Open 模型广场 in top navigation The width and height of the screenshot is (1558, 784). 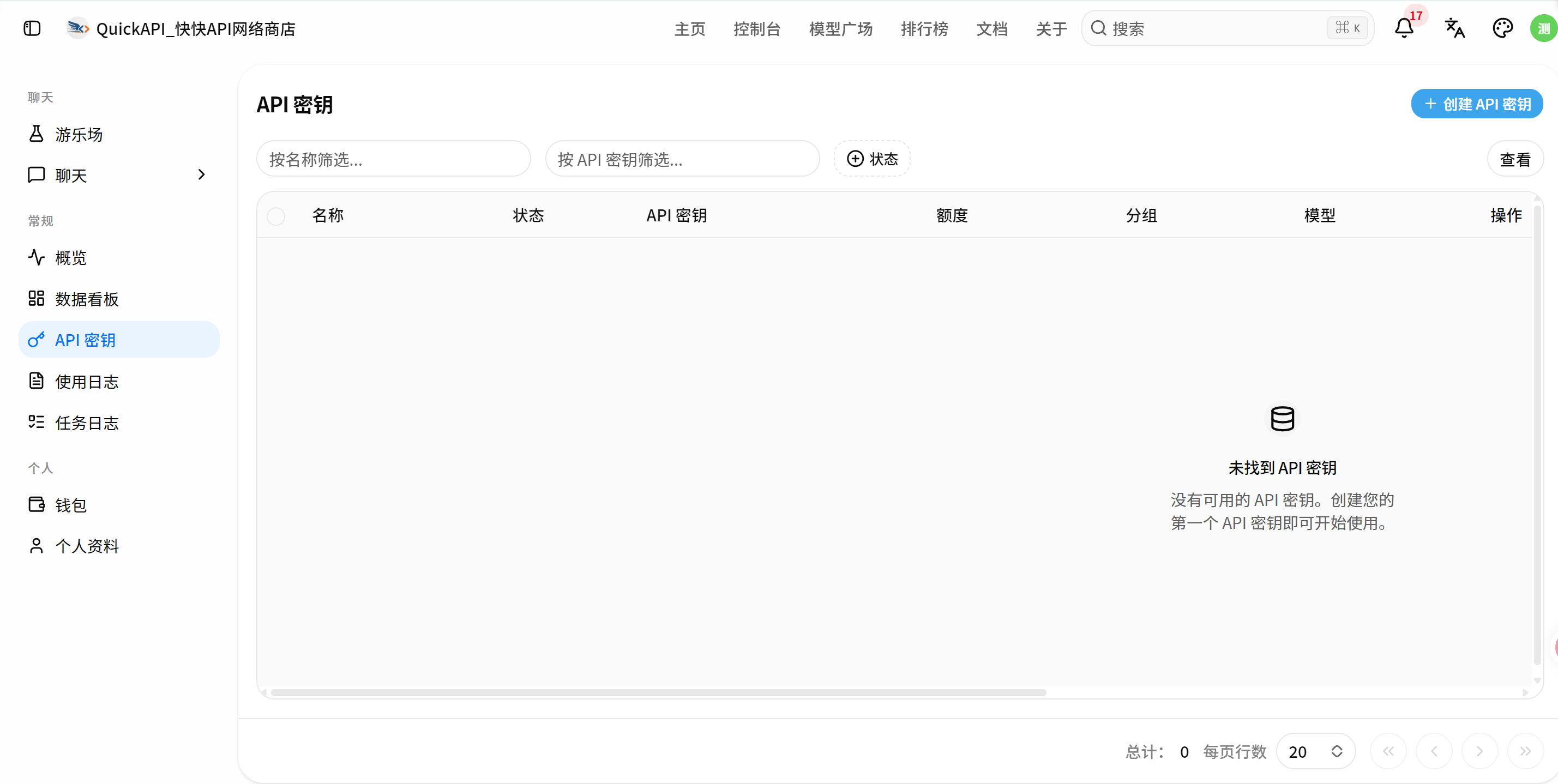point(841,28)
